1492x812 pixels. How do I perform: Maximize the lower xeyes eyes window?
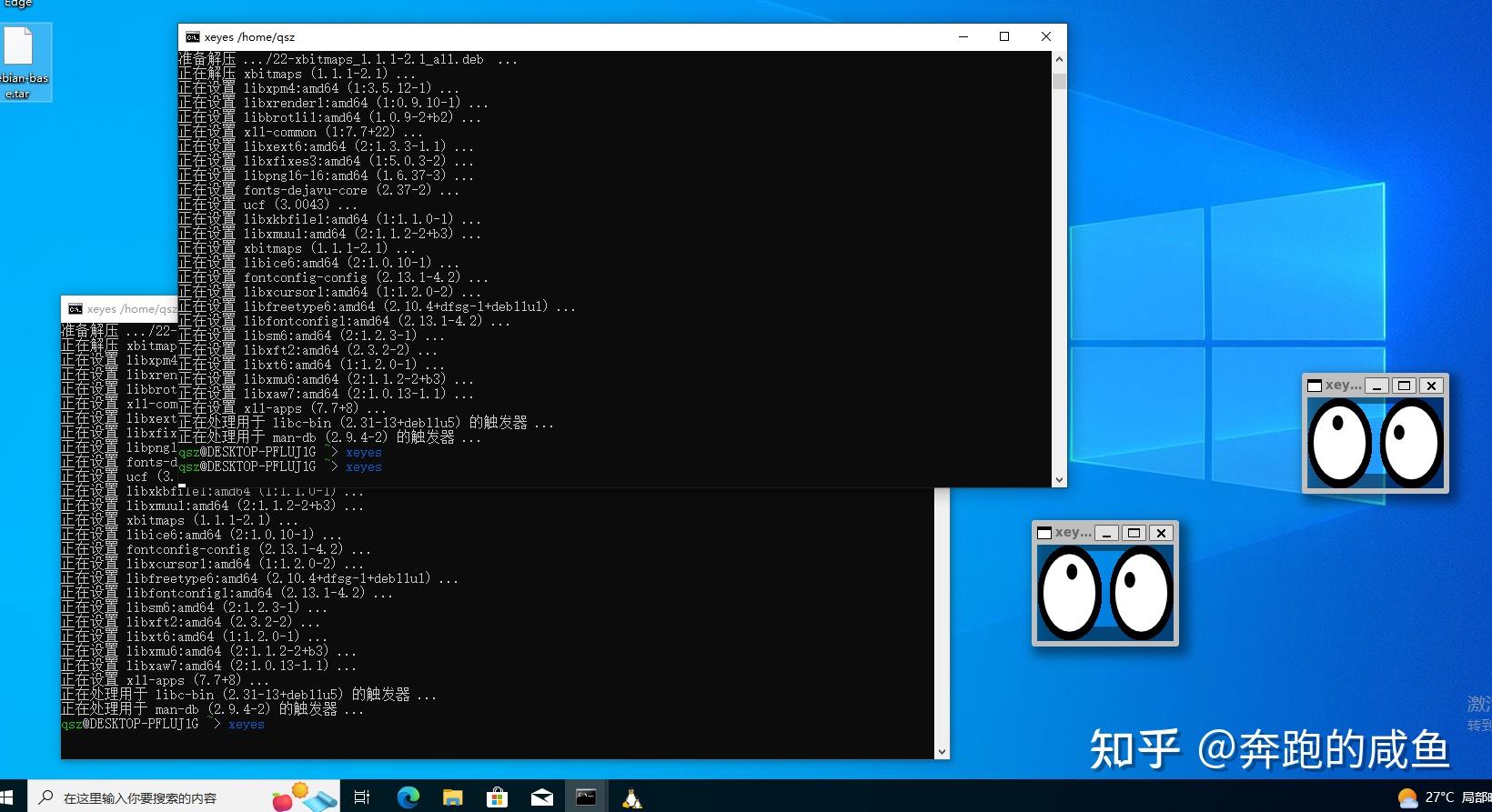pos(1134,533)
